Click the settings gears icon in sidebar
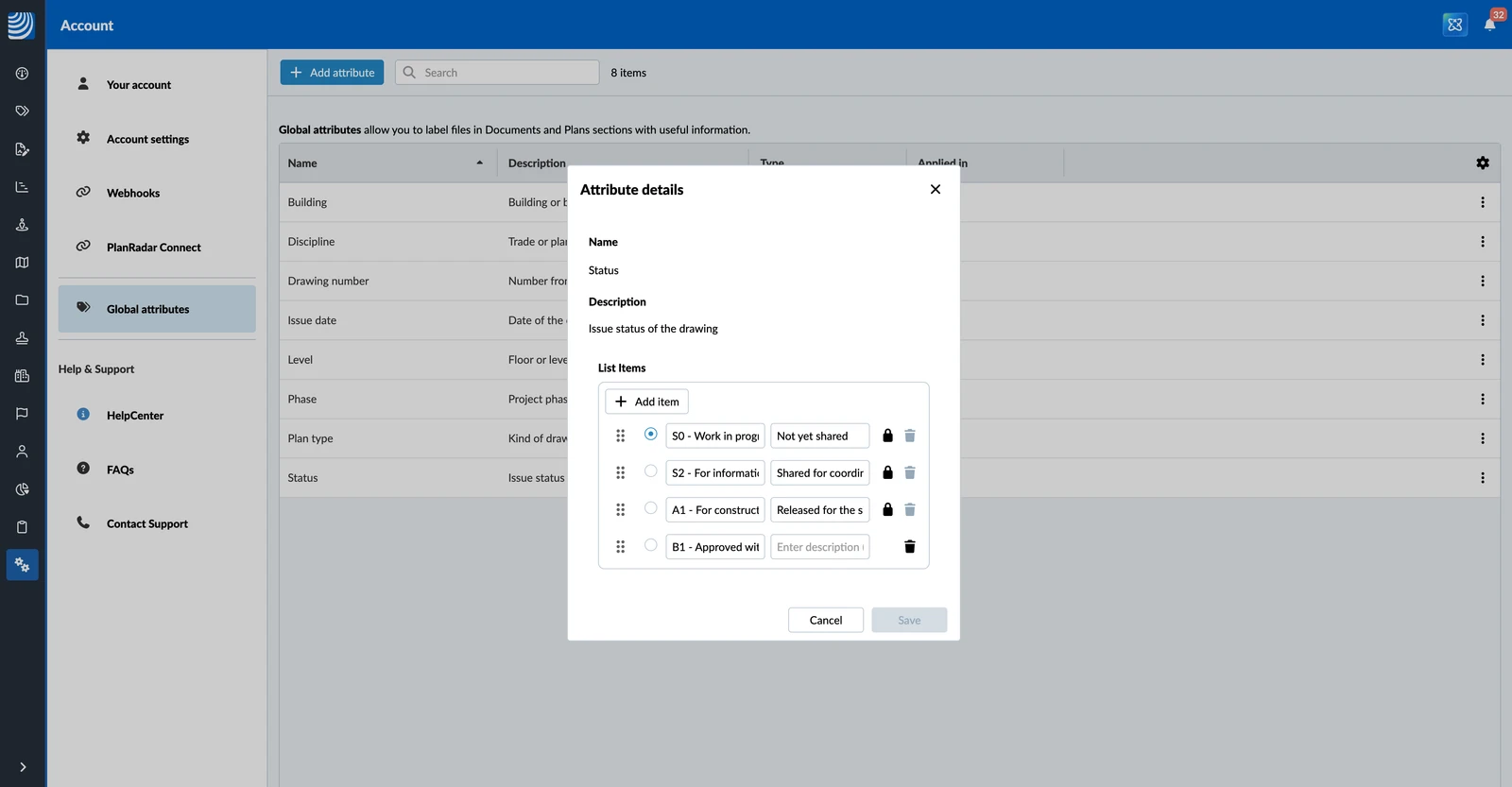This screenshot has height=787, width=1512. (22, 565)
